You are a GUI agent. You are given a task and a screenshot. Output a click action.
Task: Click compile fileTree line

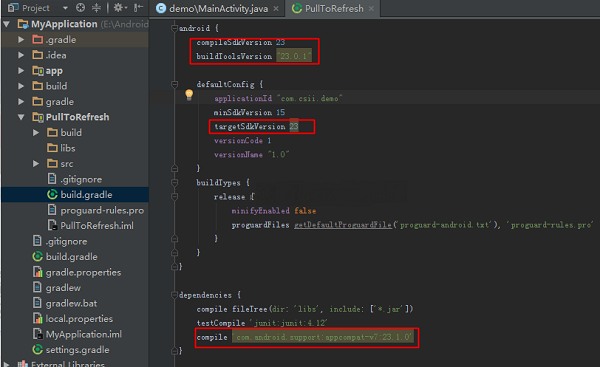click(305, 309)
